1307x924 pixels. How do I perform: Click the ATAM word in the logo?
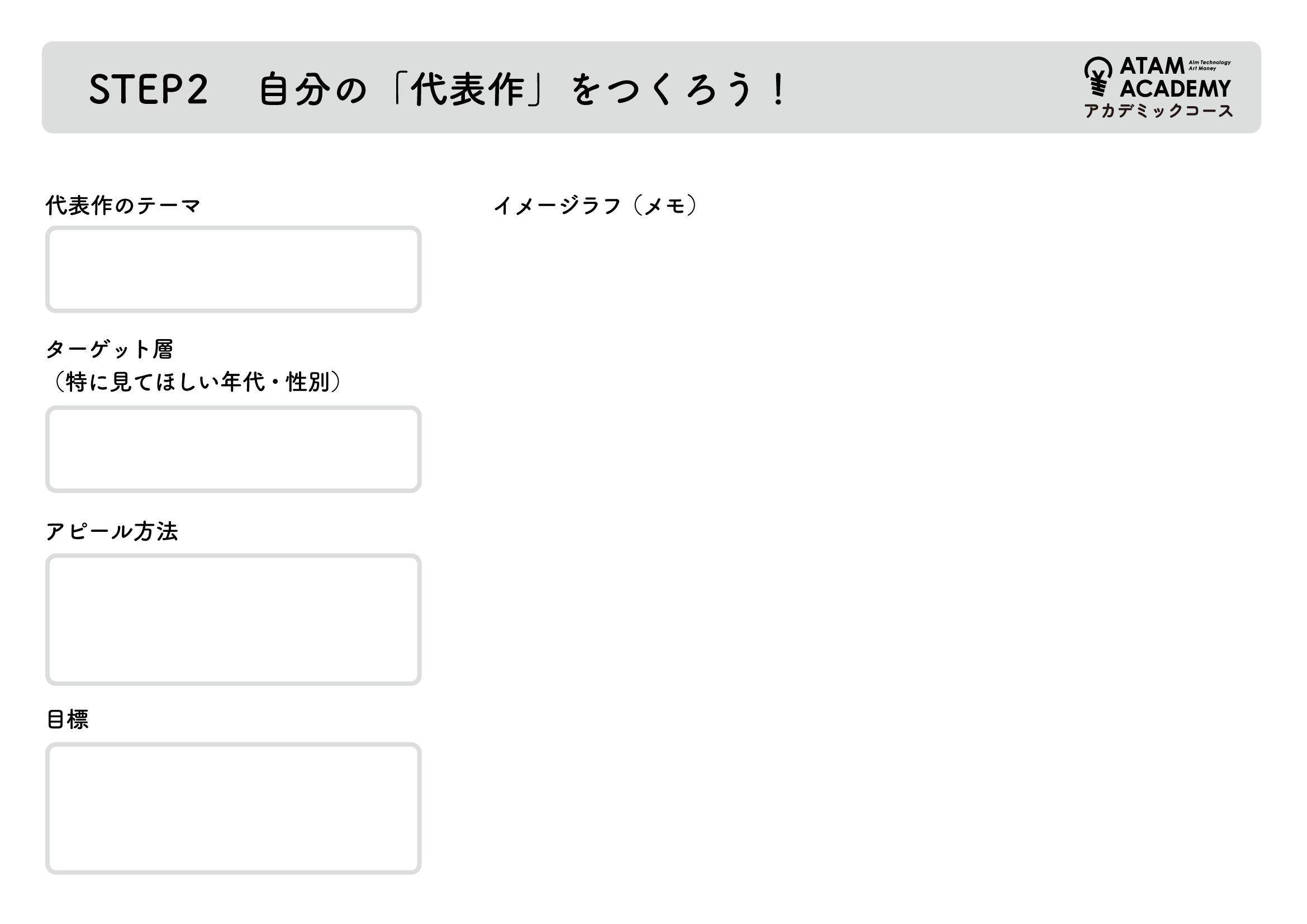pyautogui.click(x=1152, y=66)
